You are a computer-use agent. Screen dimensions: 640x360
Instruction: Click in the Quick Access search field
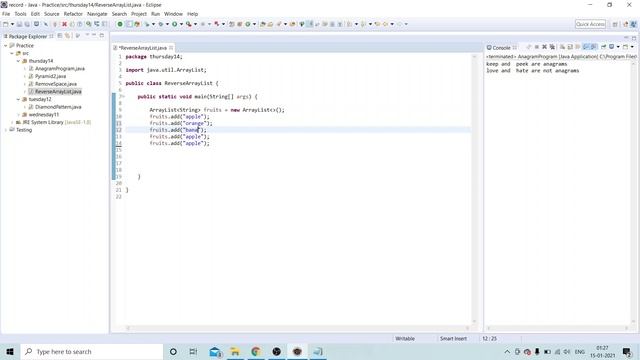tap(590, 24)
